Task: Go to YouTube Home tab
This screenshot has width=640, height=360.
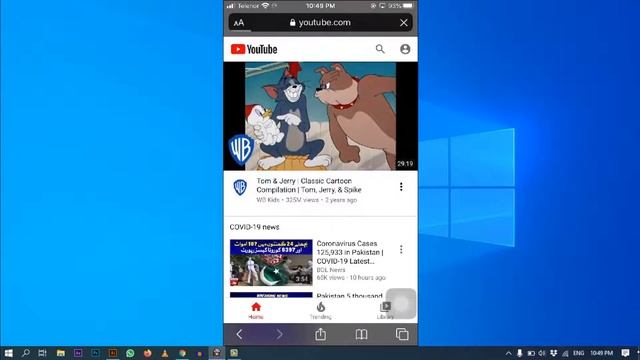Action: [x=256, y=311]
